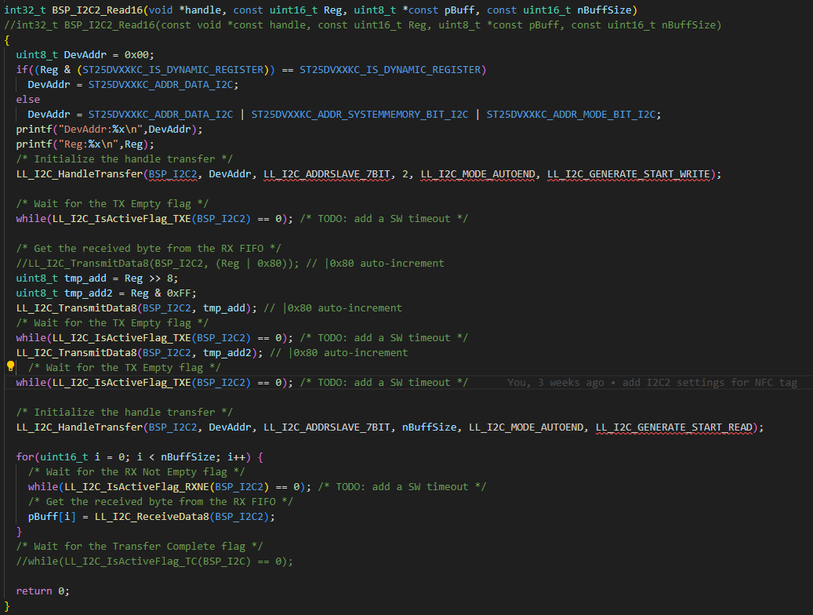The width and height of the screenshot is (813, 615).
Task: Click the closing curly brace at function end
Action: (7, 606)
